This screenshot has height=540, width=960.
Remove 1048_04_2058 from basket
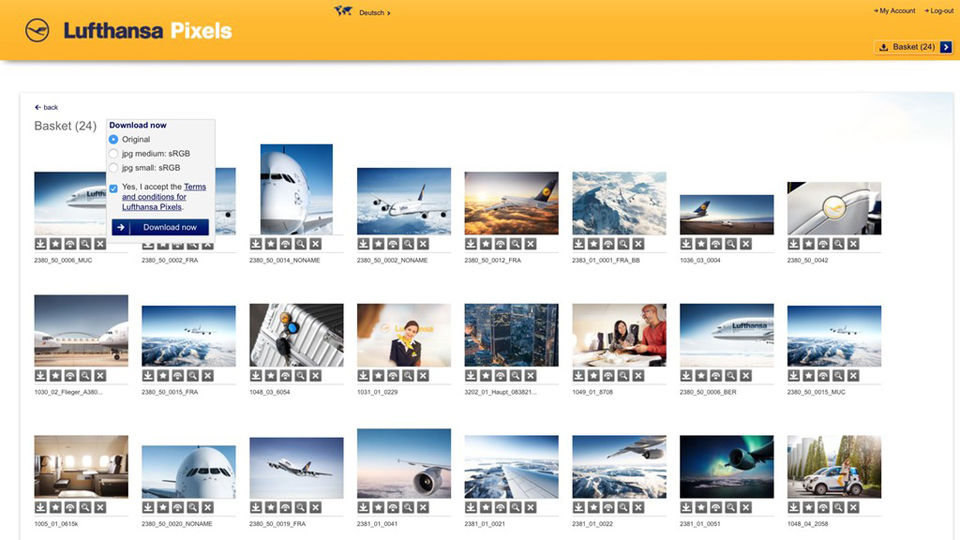pos(853,507)
